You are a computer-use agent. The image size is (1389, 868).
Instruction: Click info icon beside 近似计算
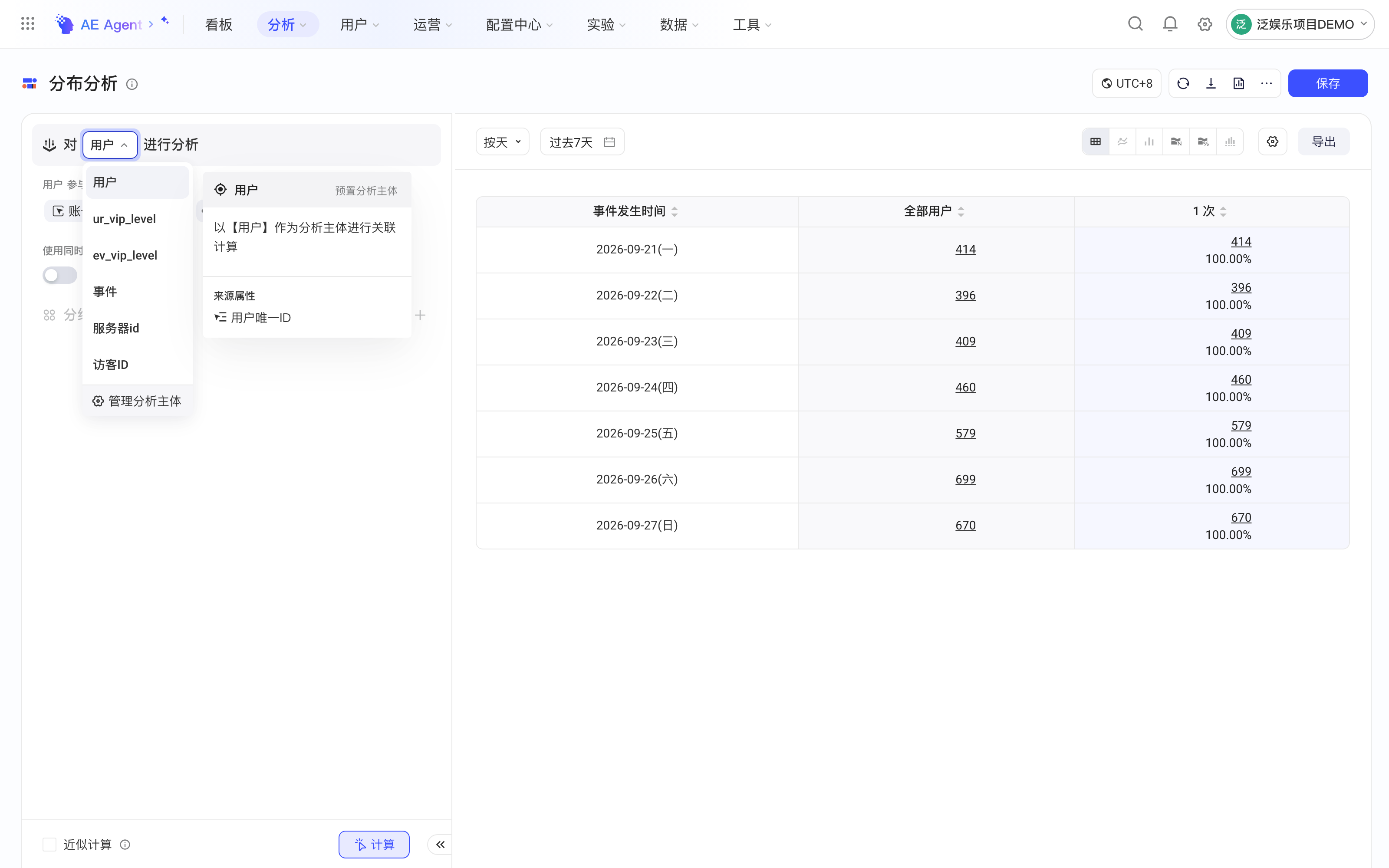coord(125,845)
